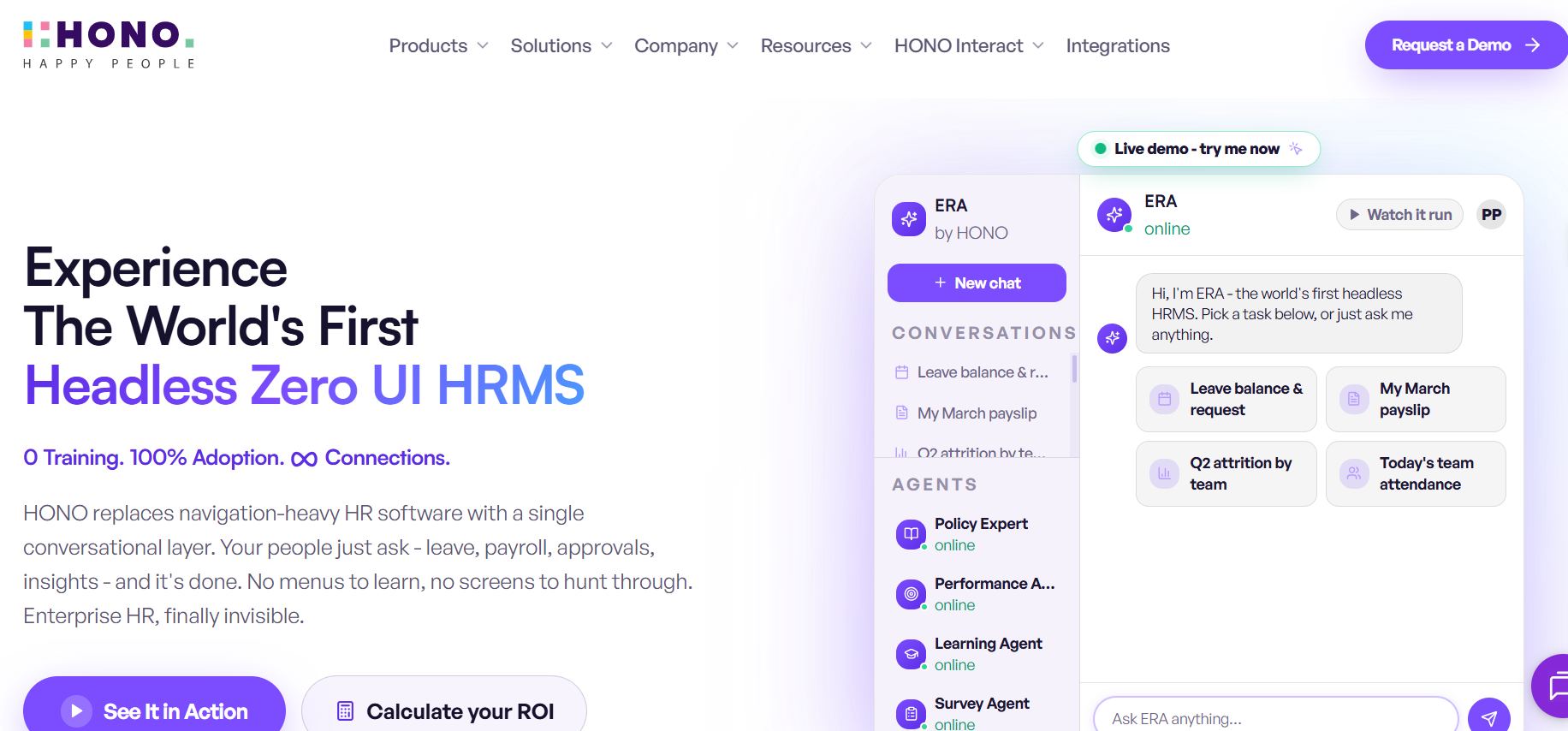Click the Calculate your ROI button
Screen dimensions: 1568x731
(x=444, y=705)
